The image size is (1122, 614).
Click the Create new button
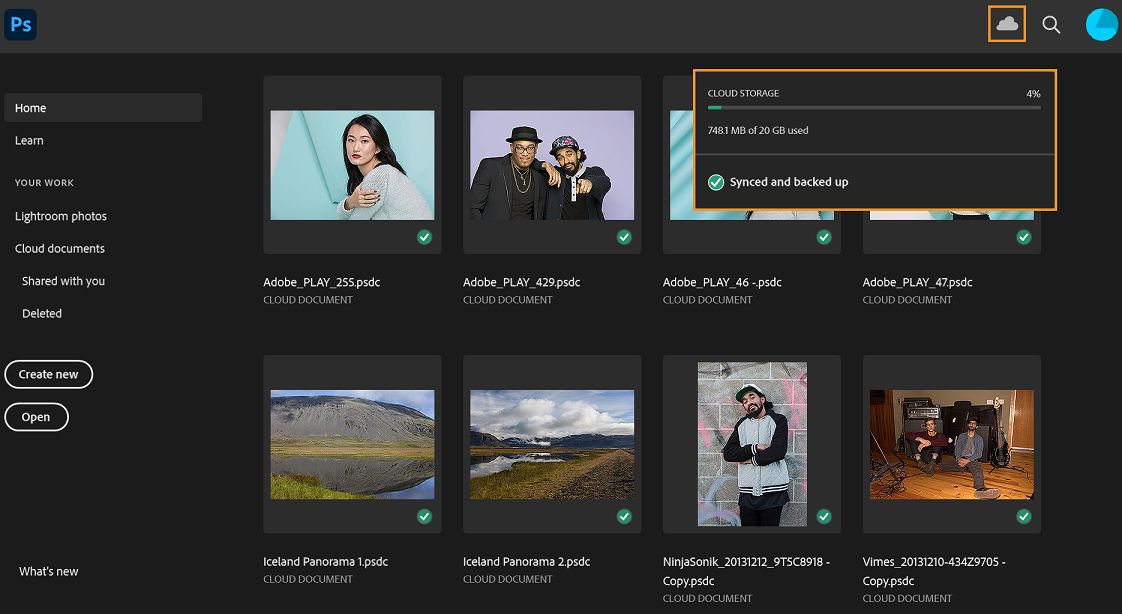[48, 374]
